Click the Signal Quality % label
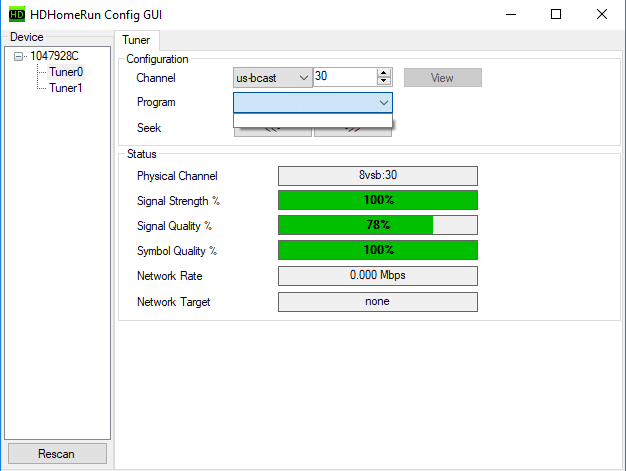 coord(174,226)
